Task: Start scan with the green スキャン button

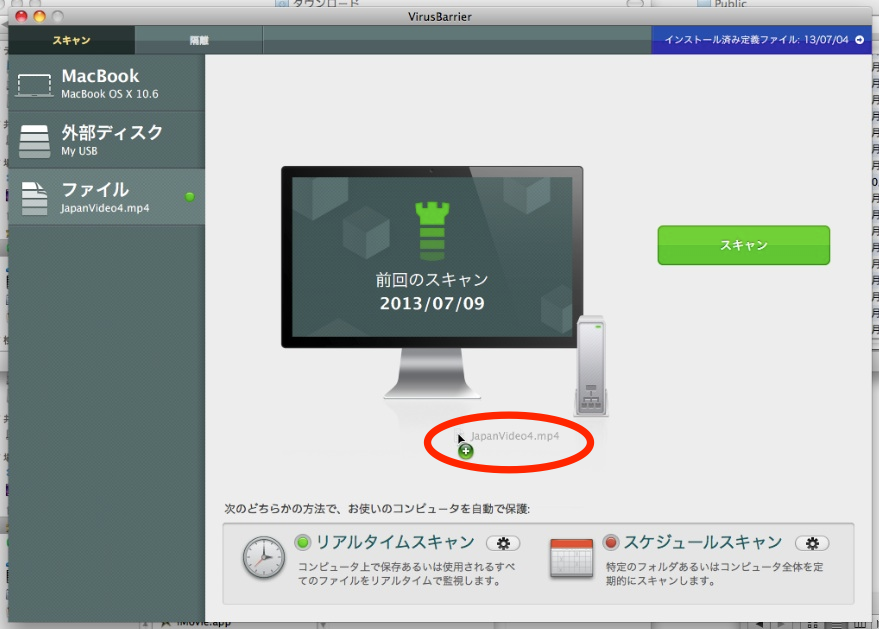Action: coord(743,245)
